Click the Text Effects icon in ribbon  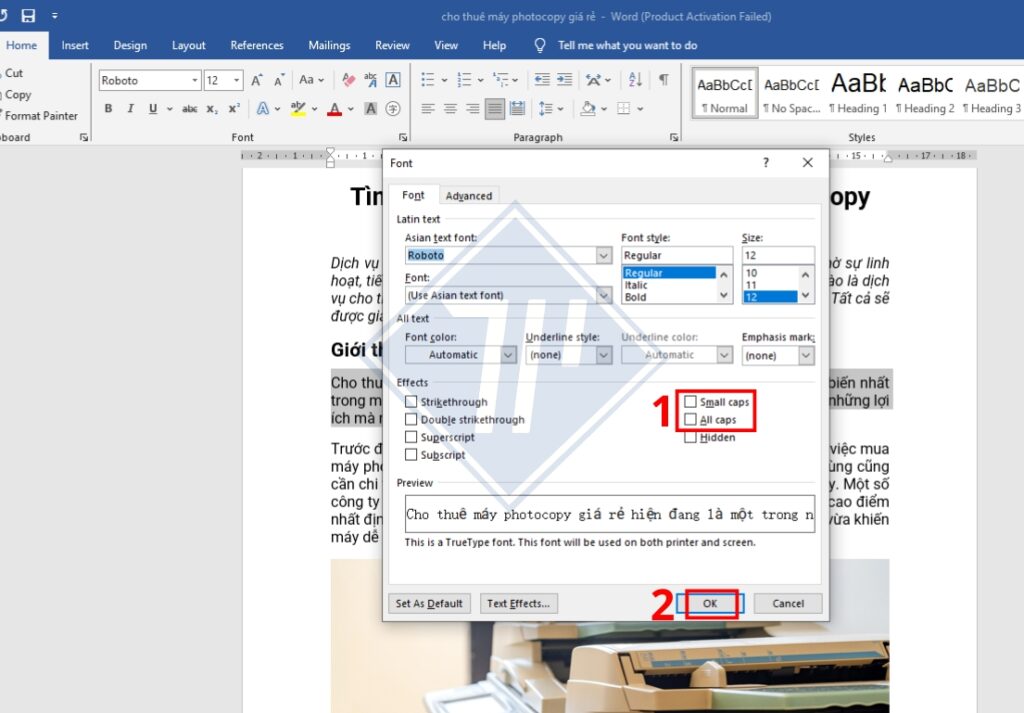coord(263,108)
